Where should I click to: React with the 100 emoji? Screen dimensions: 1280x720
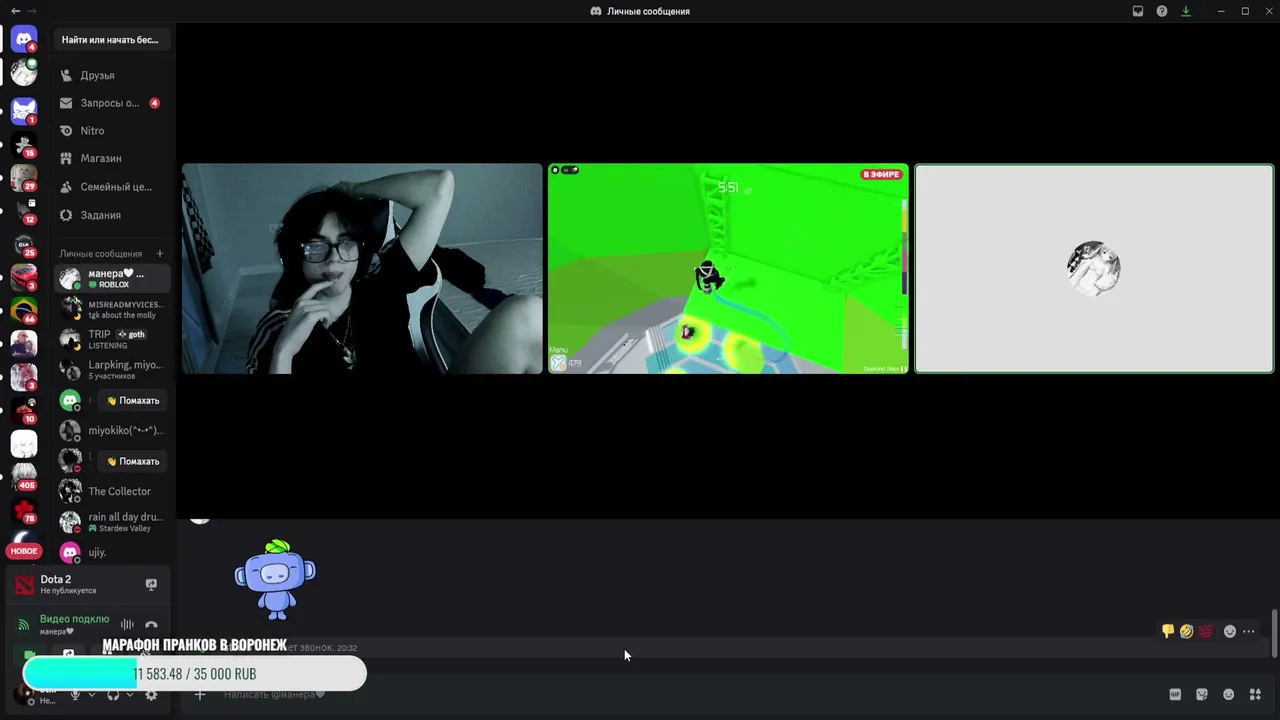tap(1205, 631)
